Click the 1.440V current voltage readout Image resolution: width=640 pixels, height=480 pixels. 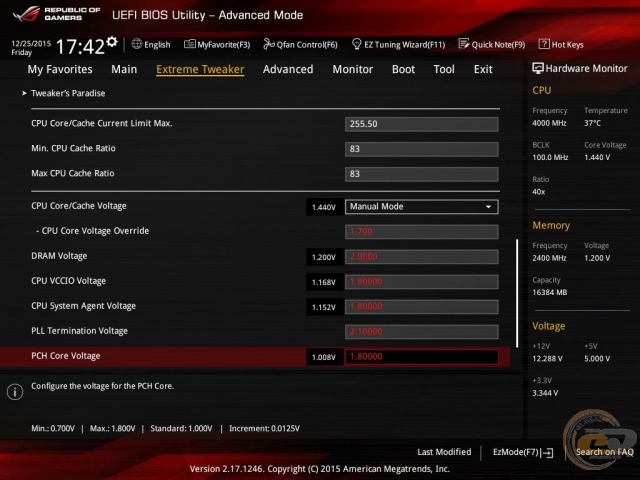[x=324, y=207]
